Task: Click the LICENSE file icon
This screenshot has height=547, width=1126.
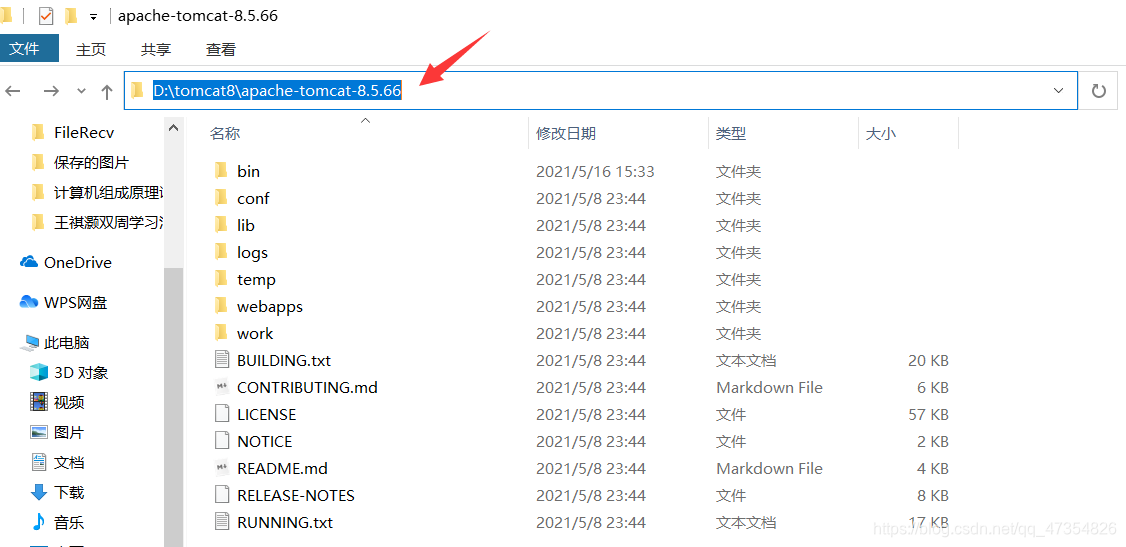Action: pyautogui.click(x=222, y=414)
